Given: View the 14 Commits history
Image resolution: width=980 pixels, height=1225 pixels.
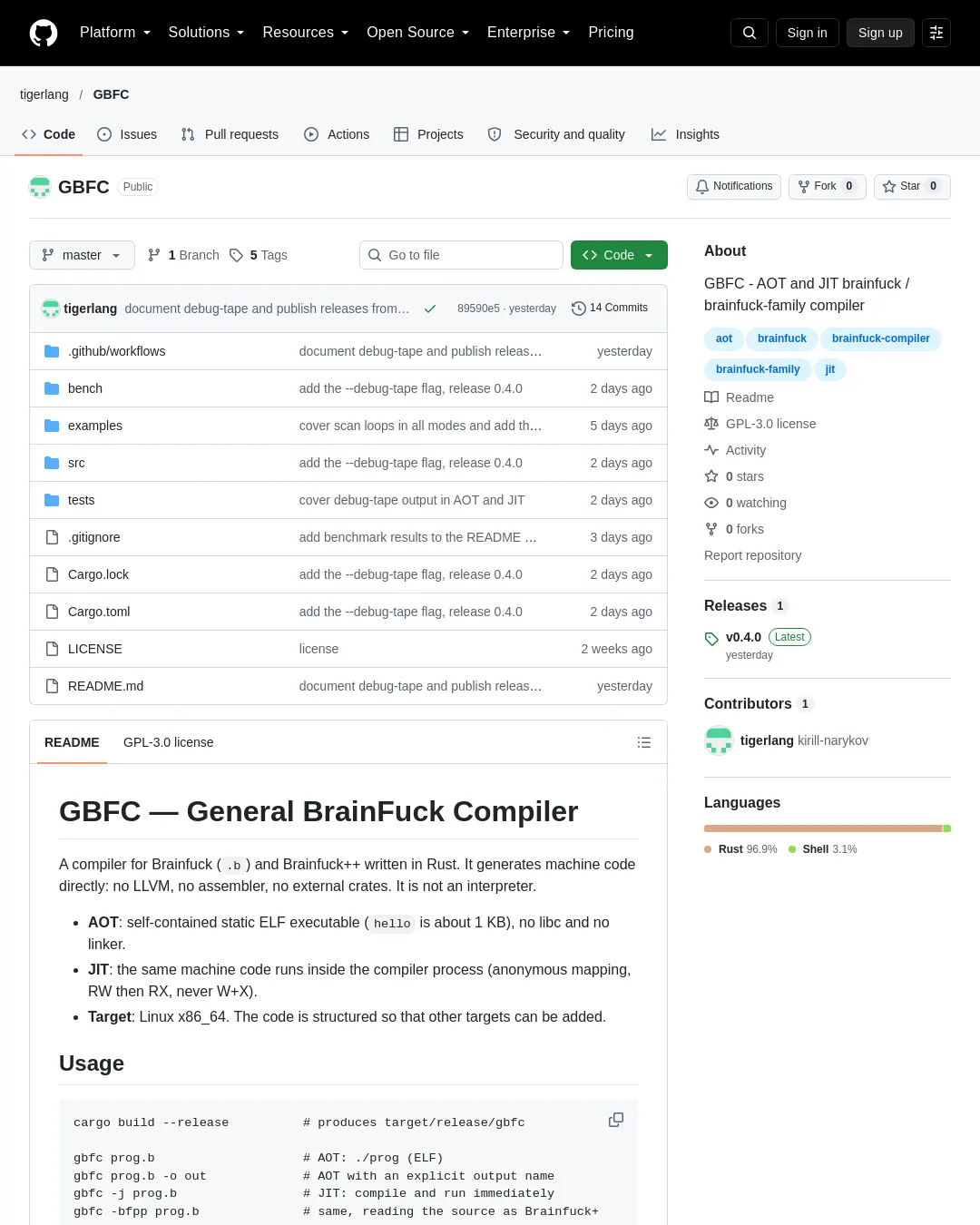Looking at the screenshot, I should click(610, 309).
